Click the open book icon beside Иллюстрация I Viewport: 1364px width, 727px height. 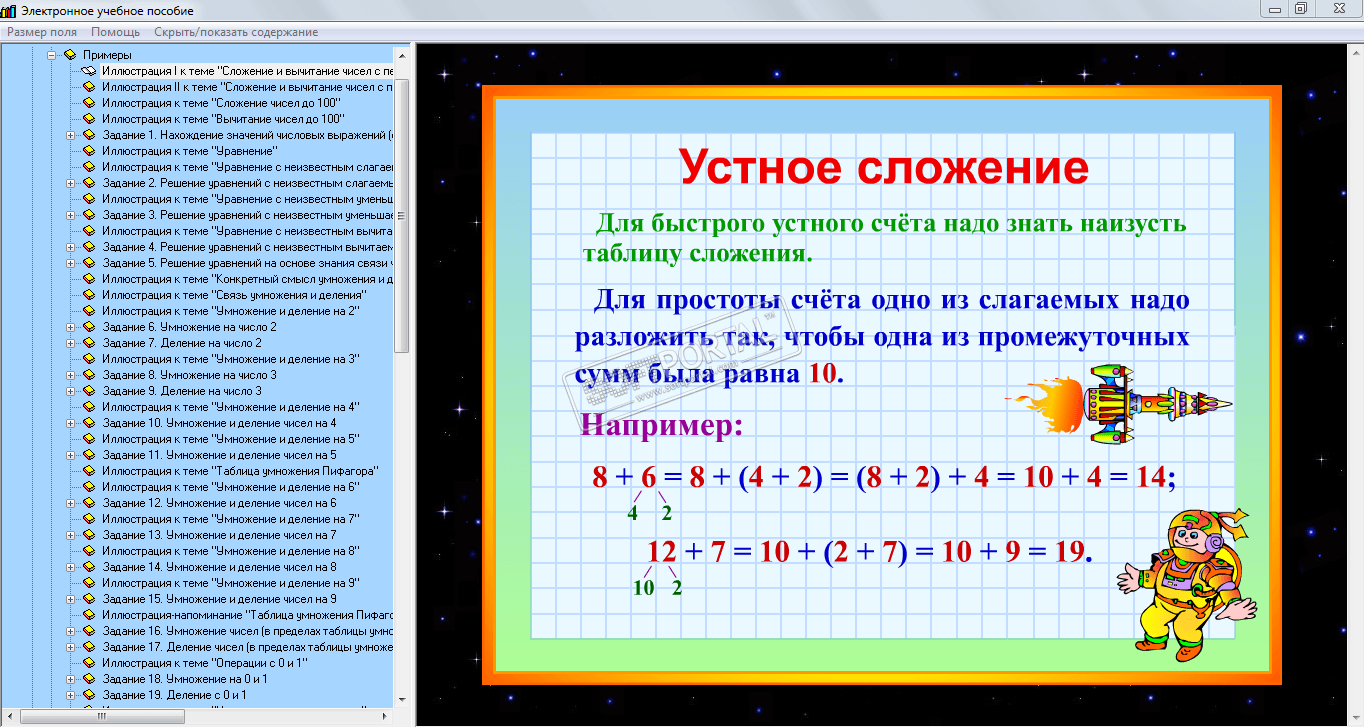(x=88, y=71)
